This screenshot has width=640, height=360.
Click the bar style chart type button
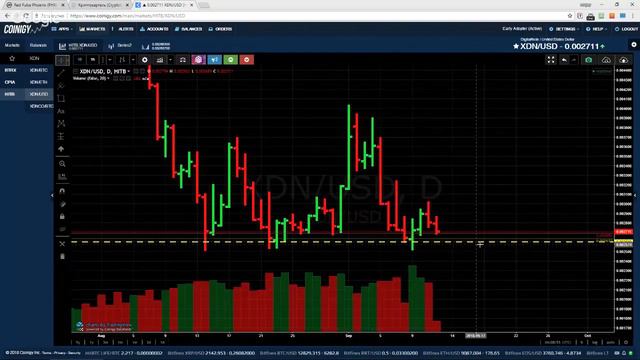pyautogui.click(x=122, y=60)
